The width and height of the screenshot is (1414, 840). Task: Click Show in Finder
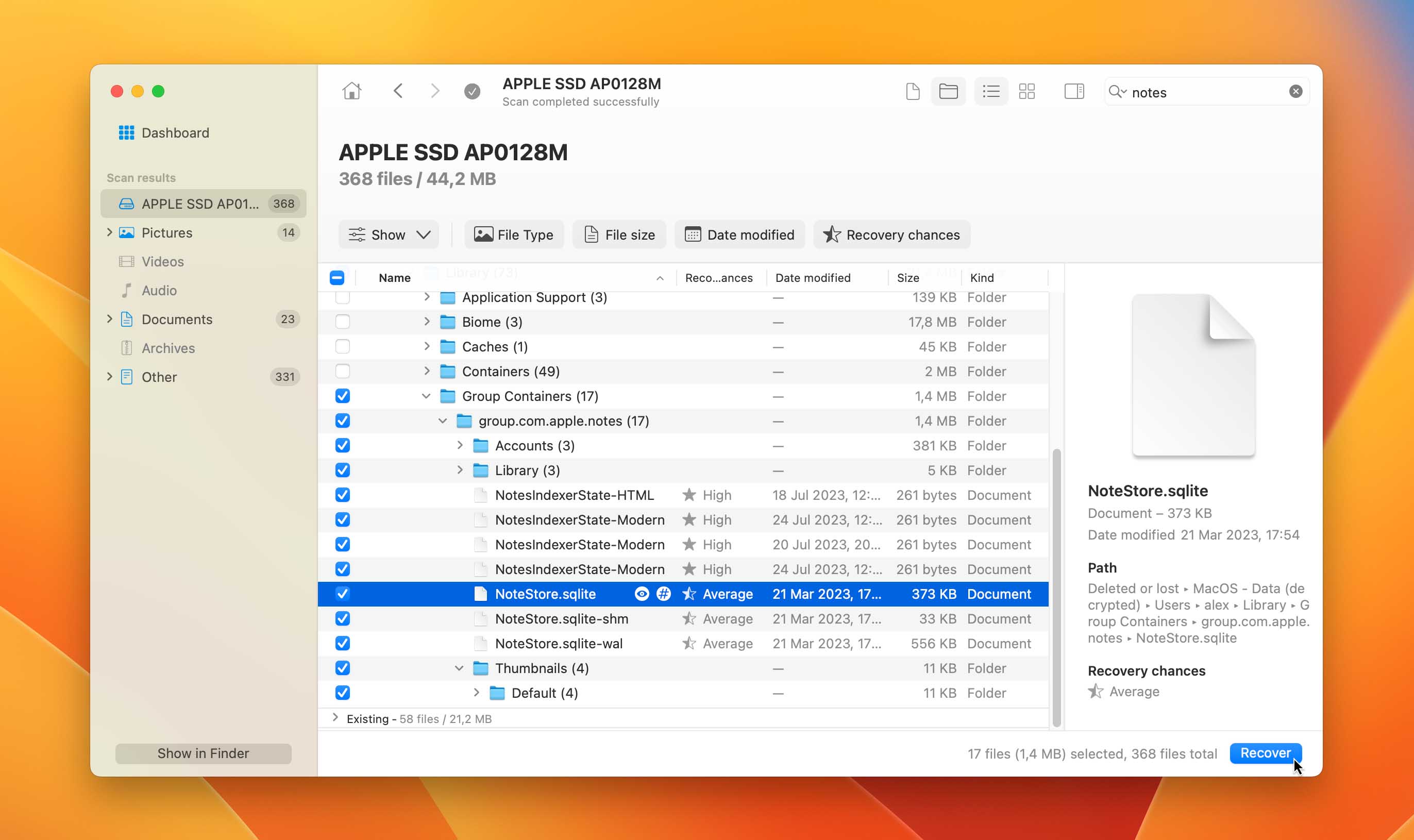(x=203, y=753)
